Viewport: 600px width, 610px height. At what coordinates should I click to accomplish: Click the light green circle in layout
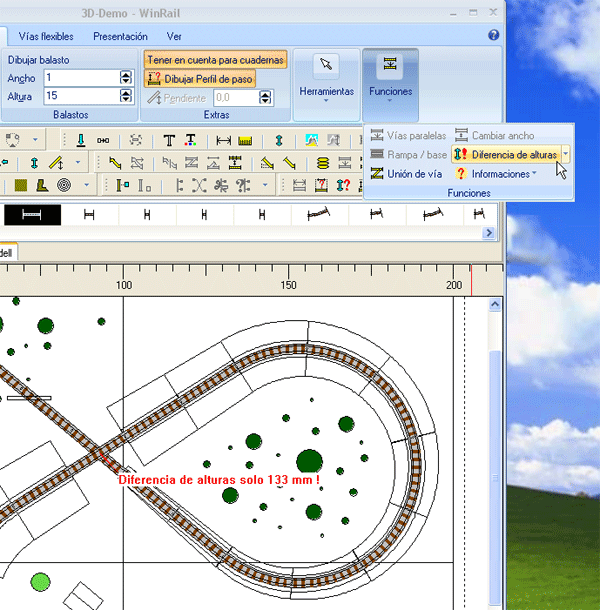pyautogui.click(x=40, y=582)
